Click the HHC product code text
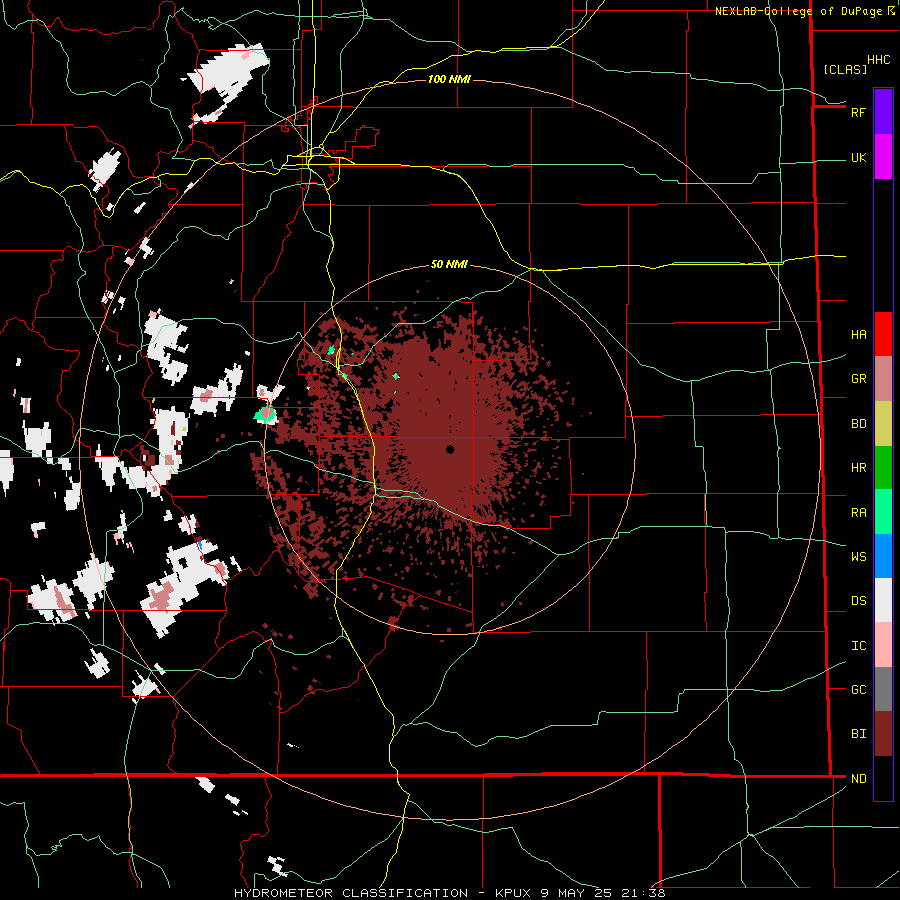This screenshot has width=900, height=900. tap(878, 60)
